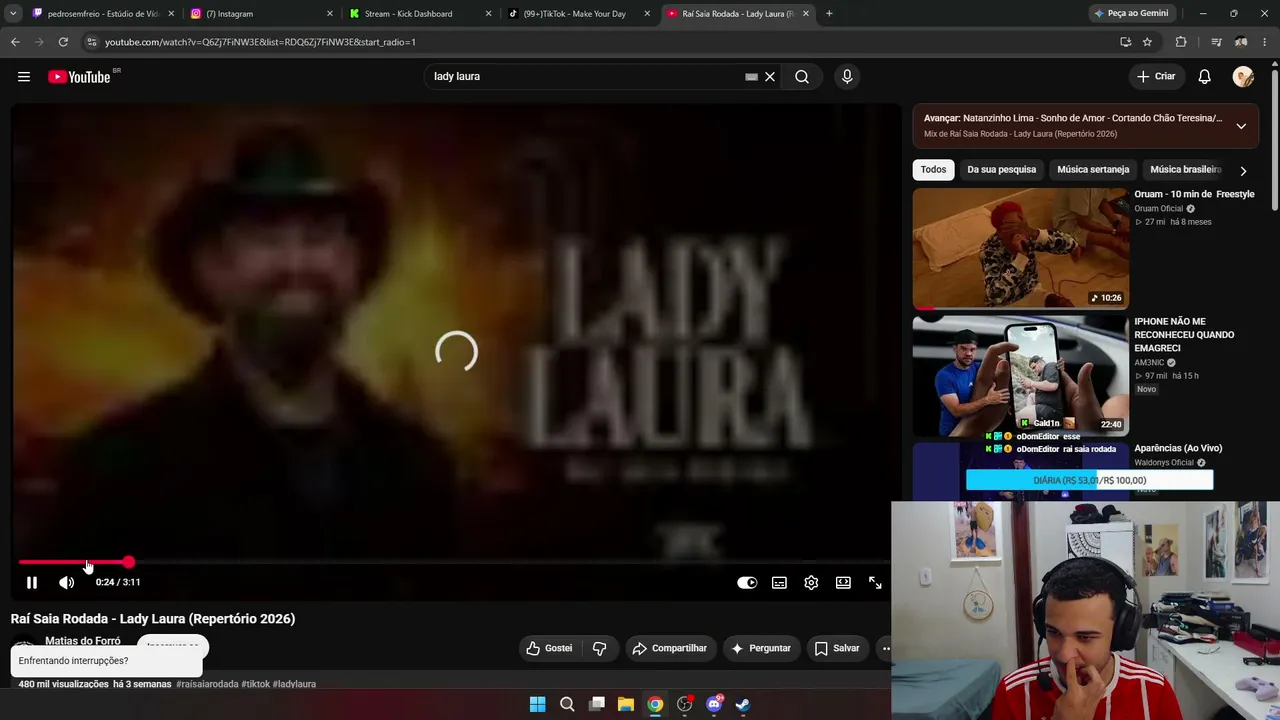Share the video via Compartilhar

[x=669, y=648]
